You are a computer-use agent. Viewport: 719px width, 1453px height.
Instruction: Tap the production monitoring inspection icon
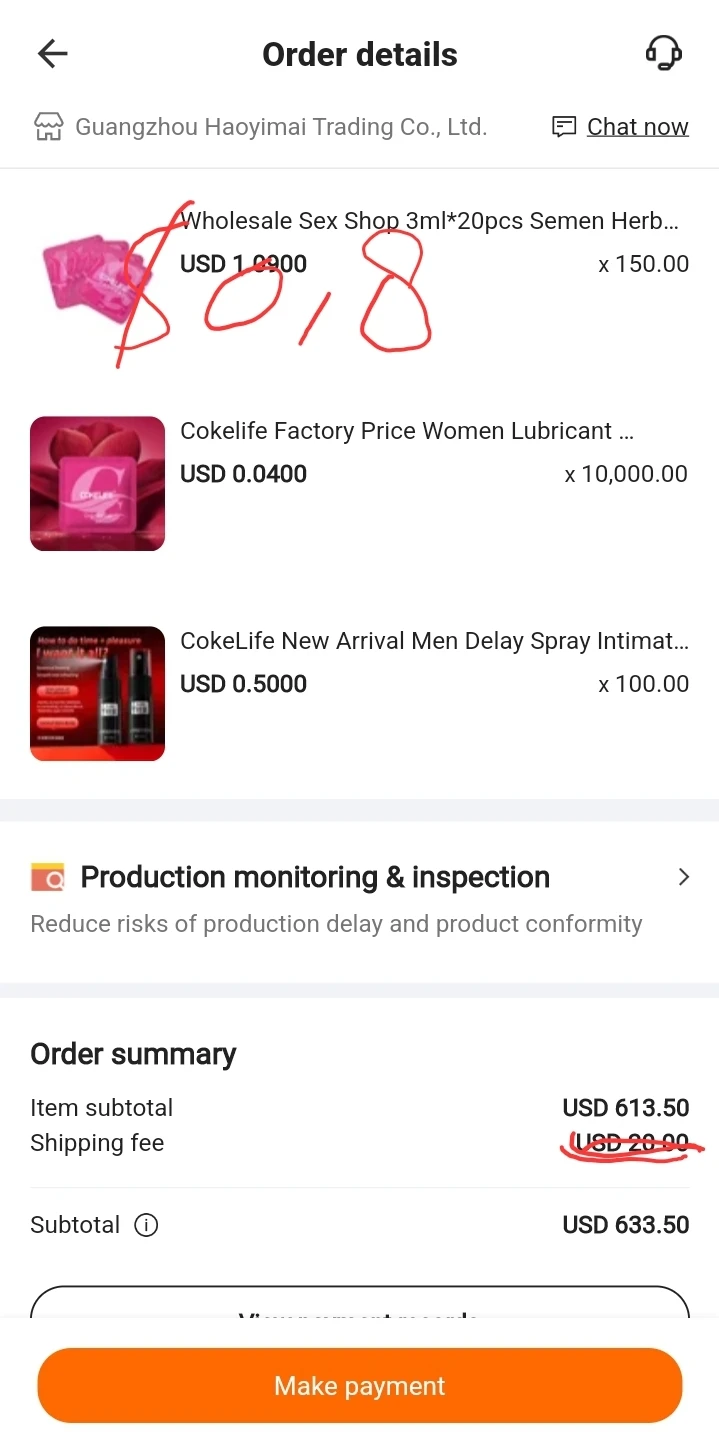click(48, 877)
